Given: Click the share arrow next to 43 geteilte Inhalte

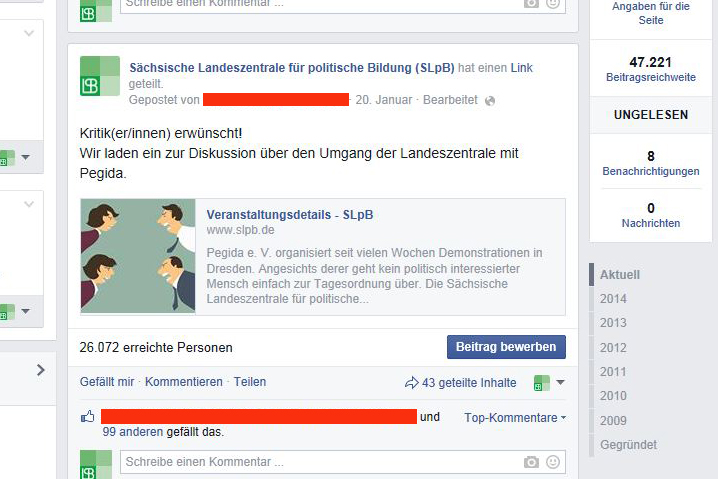Looking at the screenshot, I should [x=412, y=382].
